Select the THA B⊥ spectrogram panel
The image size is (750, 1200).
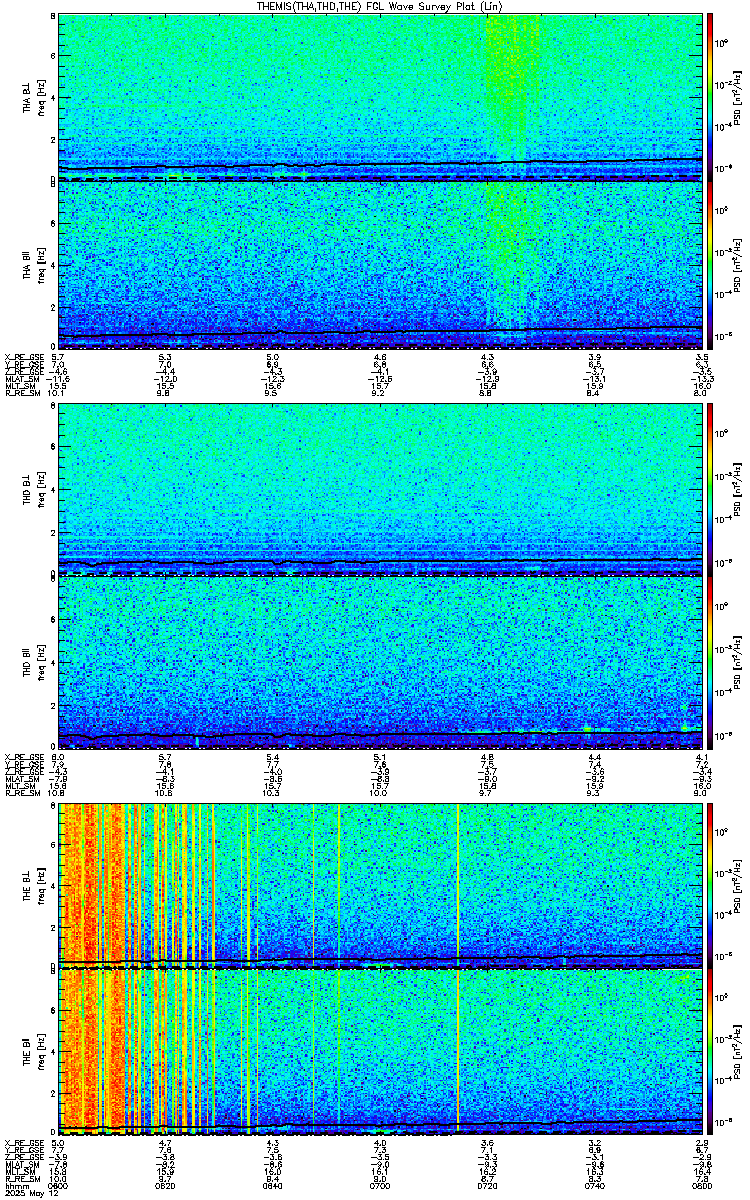click(381, 97)
